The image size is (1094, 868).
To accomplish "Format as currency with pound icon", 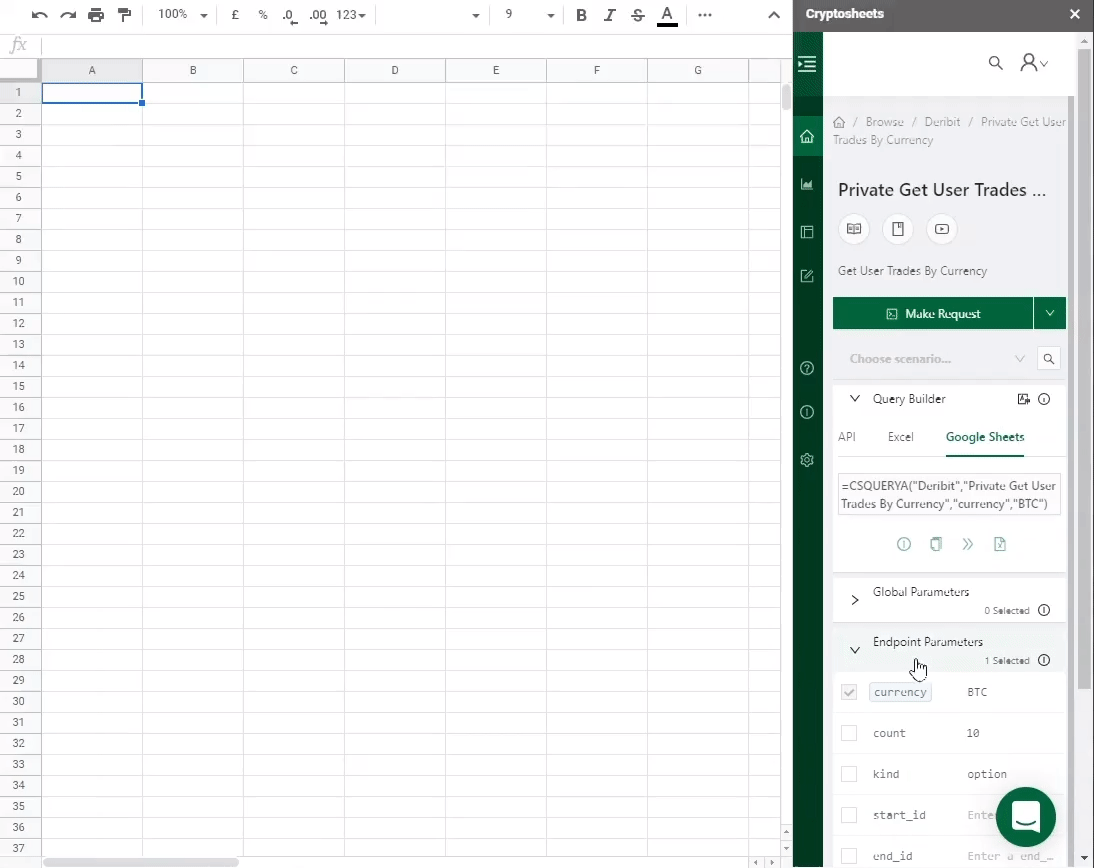I will (x=235, y=15).
